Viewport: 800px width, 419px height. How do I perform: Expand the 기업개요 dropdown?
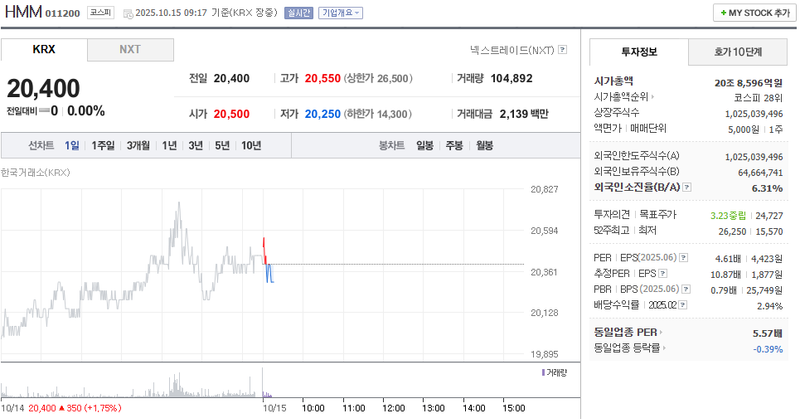click(x=341, y=13)
